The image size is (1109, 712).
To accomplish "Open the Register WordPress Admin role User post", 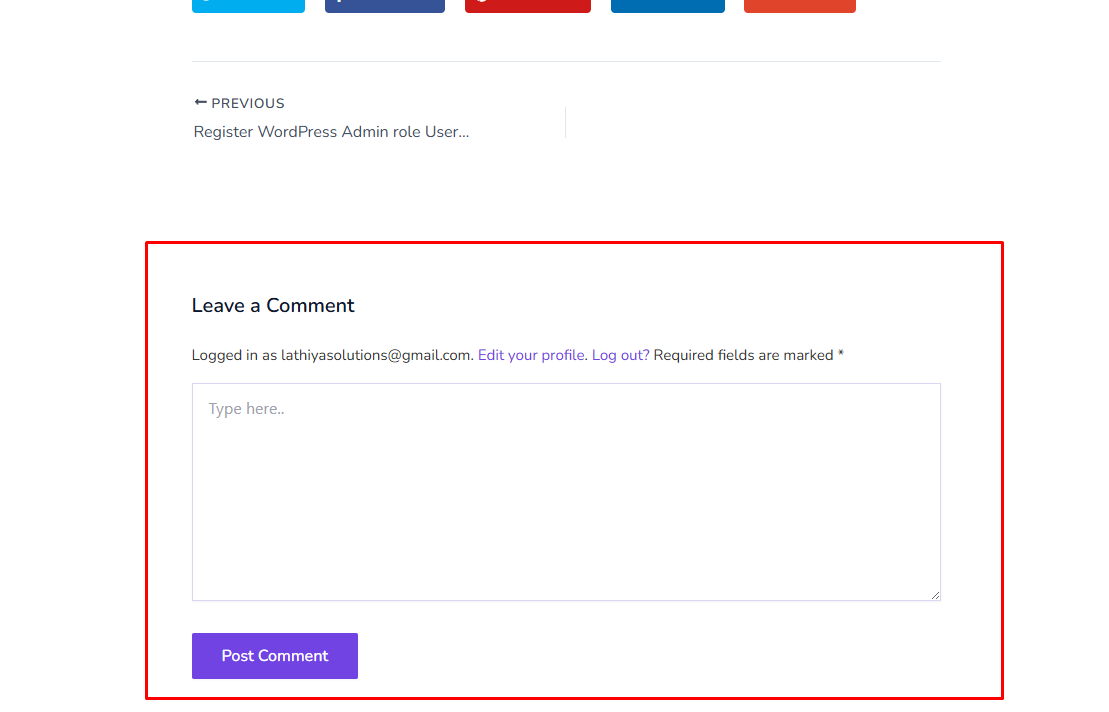I will pyautogui.click(x=331, y=132).
